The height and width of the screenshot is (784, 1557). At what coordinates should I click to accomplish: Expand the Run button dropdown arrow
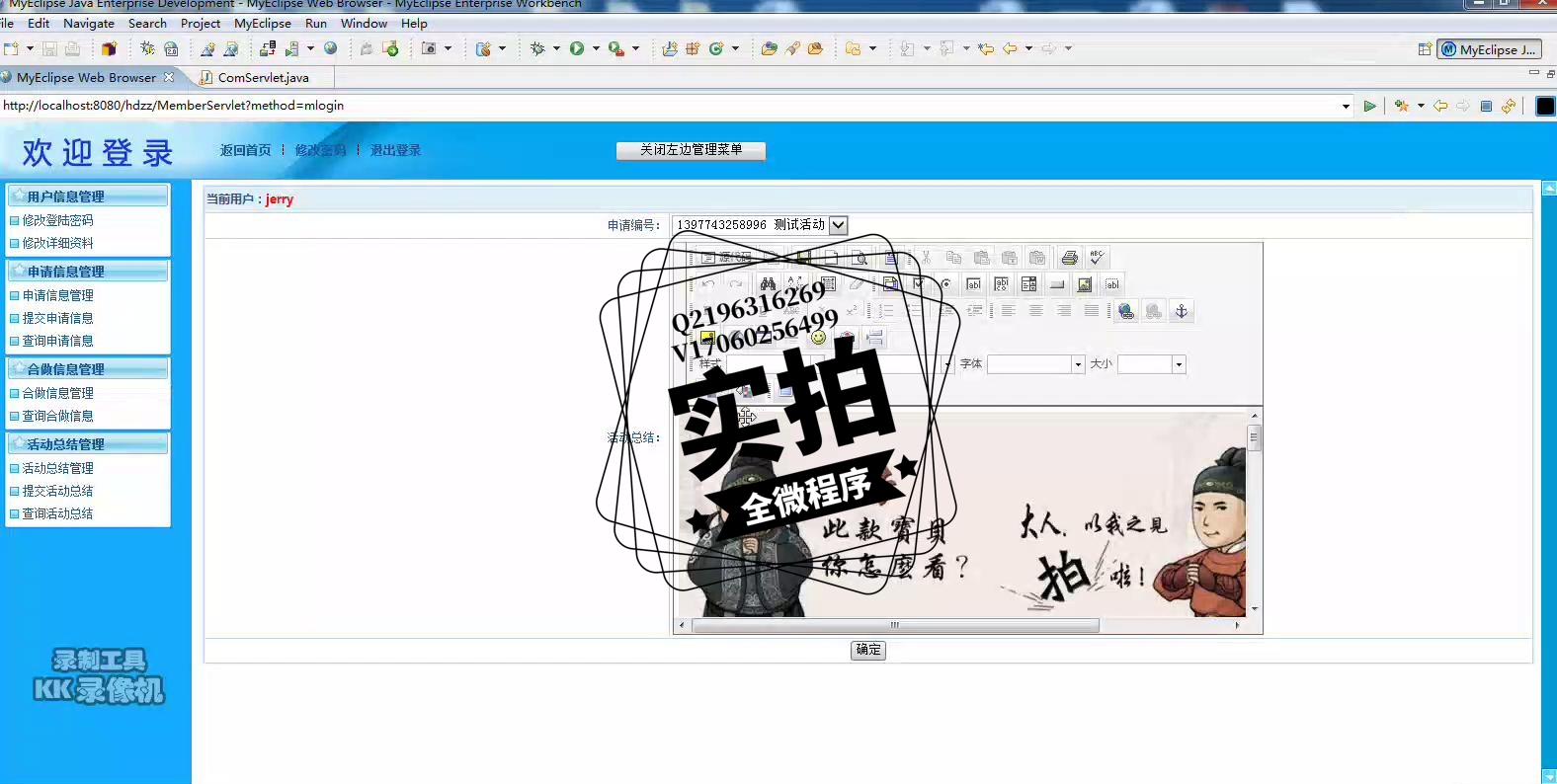click(x=596, y=48)
